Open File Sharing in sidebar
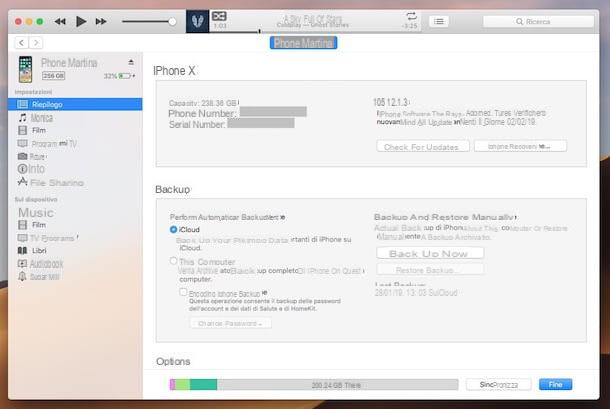Viewport: 610px width, 409px height. pos(75,182)
